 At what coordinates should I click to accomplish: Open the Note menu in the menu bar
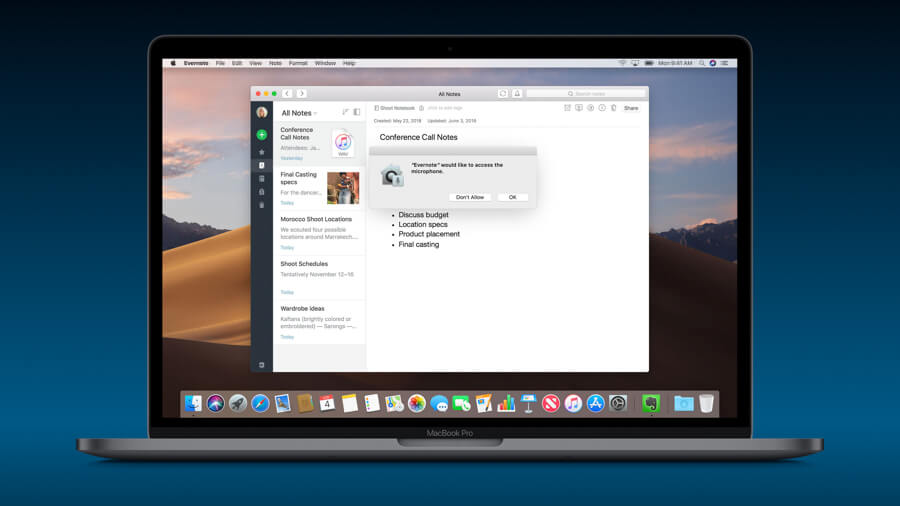275,63
